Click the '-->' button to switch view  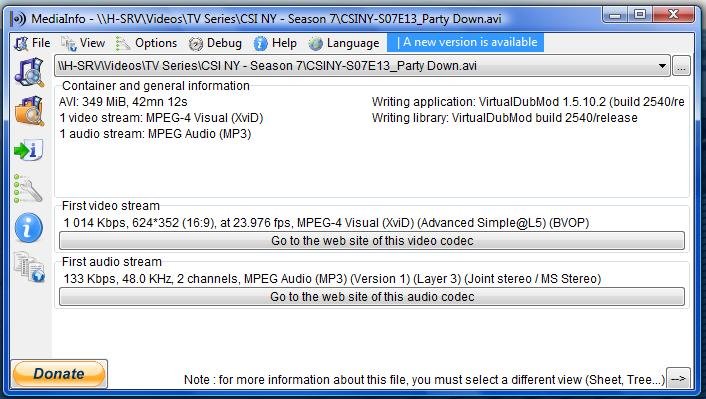tap(678, 379)
